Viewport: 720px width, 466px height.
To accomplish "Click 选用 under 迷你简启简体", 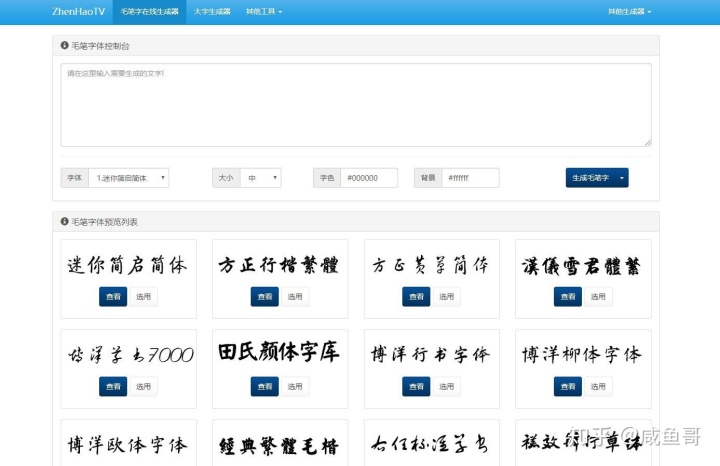I will coord(143,297).
